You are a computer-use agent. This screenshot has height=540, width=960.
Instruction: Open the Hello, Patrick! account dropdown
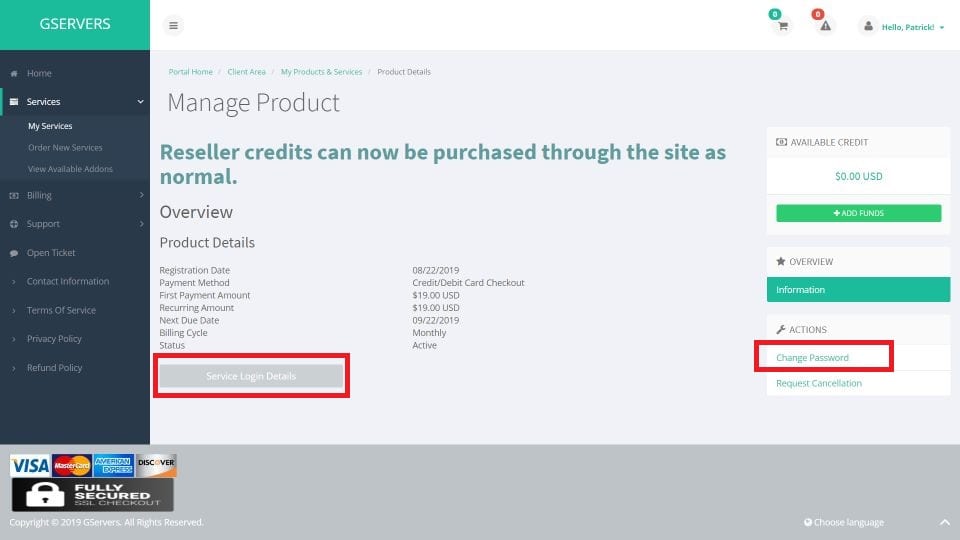(x=912, y=27)
